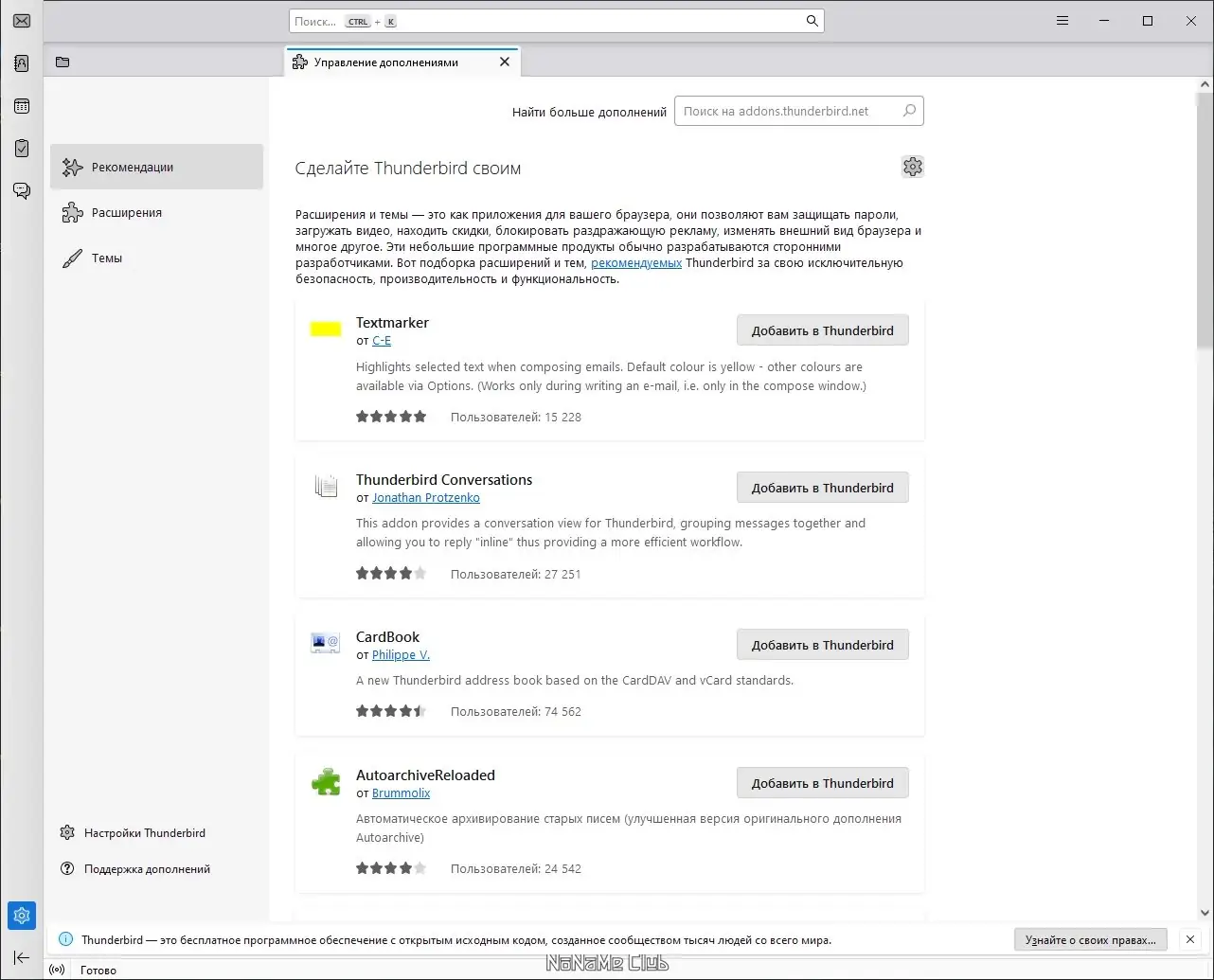Click the Thunderbird Conversations star rating
Viewport: 1214px width, 980px height.
coord(391,574)
